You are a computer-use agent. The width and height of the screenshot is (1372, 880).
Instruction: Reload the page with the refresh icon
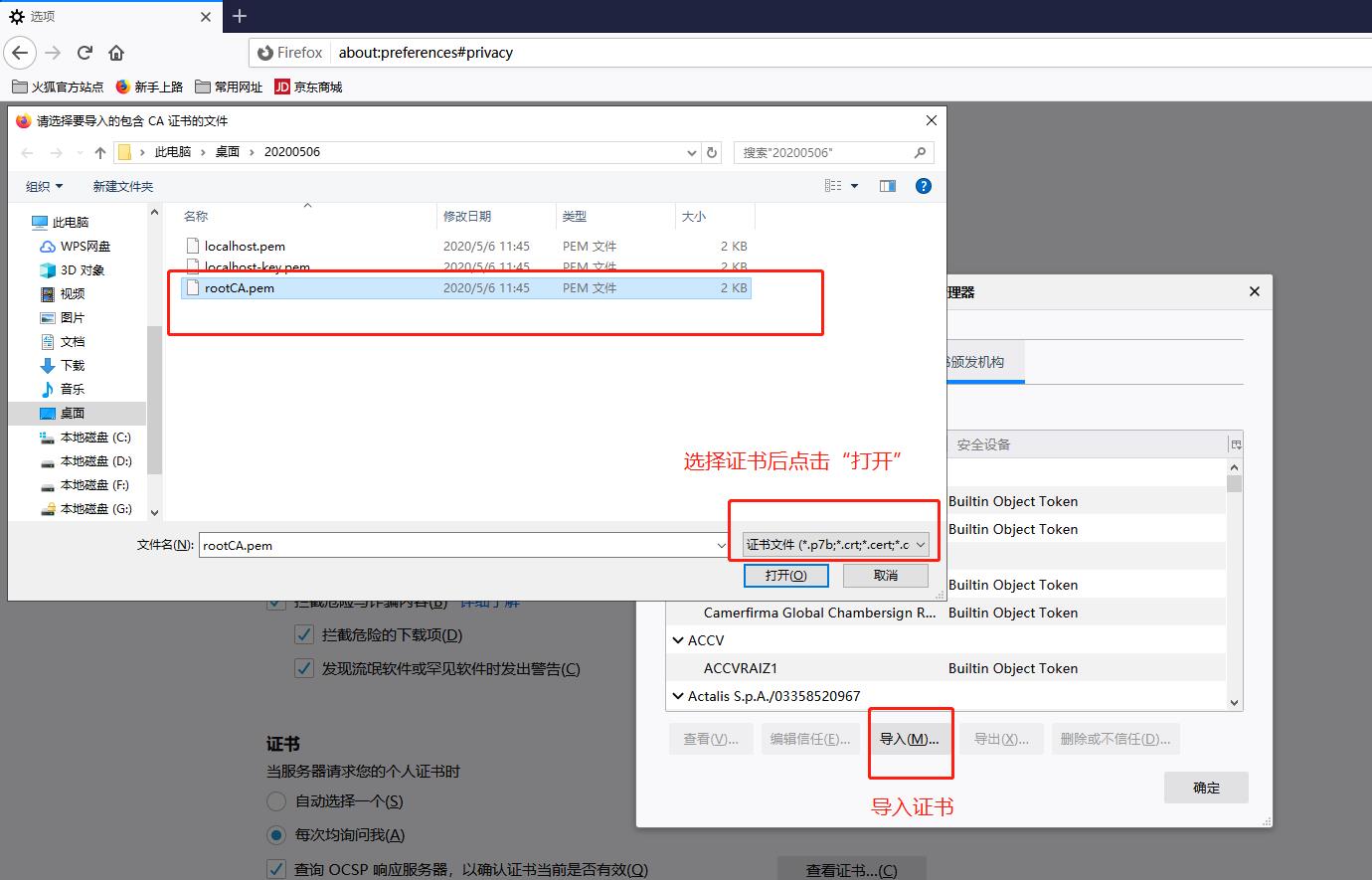coord(85,53)
